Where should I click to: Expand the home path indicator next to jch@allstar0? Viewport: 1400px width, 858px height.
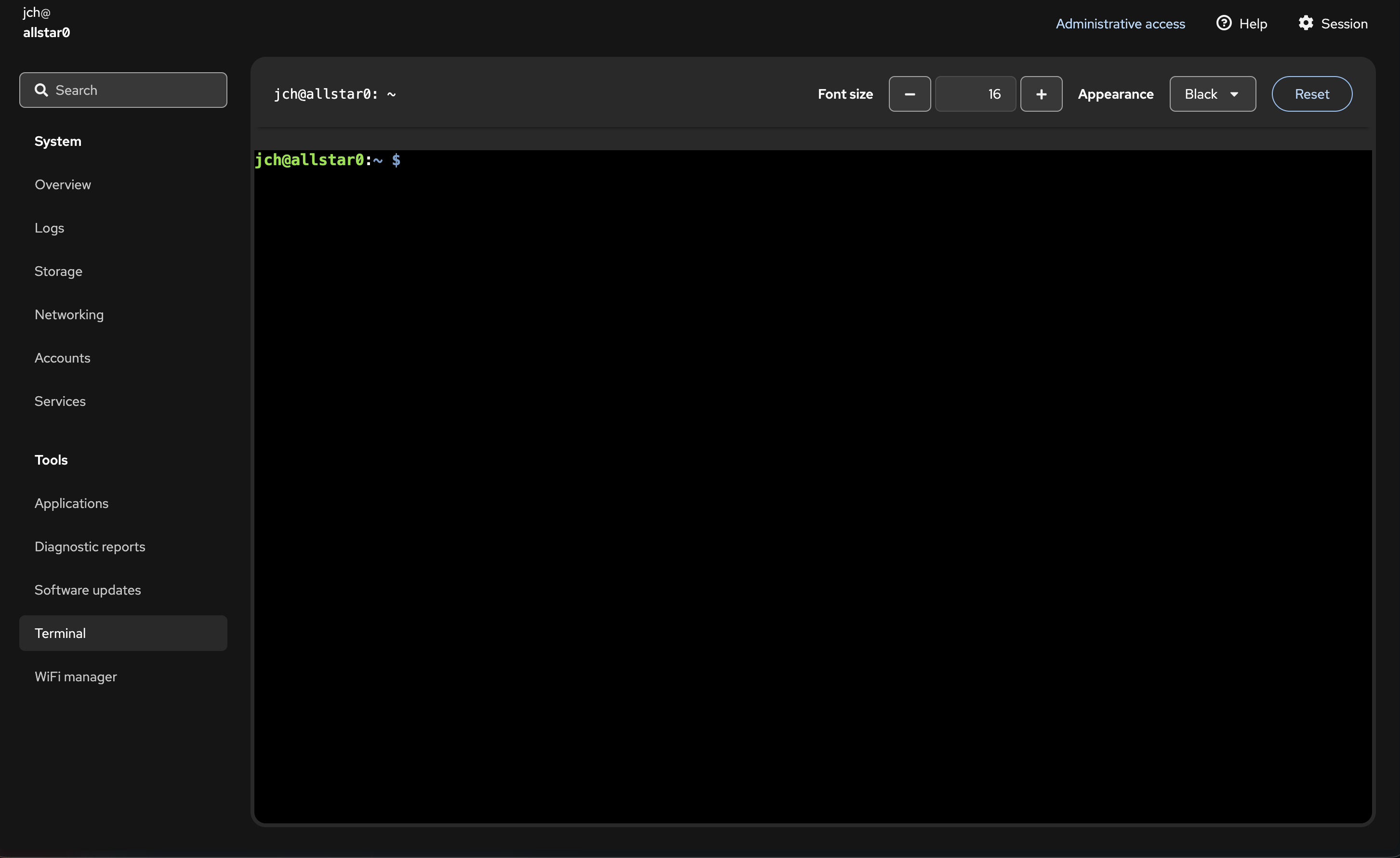(392, 94)
